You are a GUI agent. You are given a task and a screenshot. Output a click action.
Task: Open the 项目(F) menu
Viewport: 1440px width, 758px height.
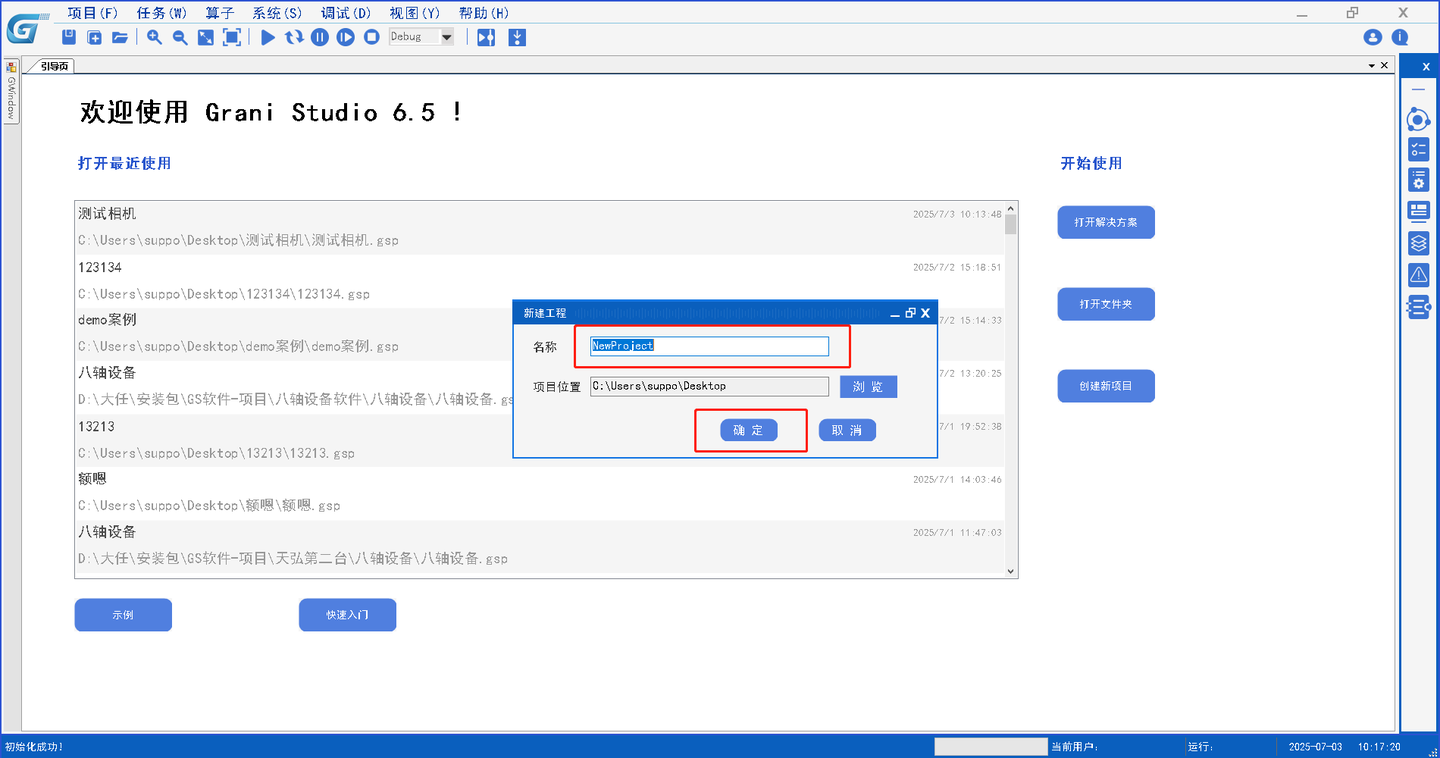[x=93, y=13]
